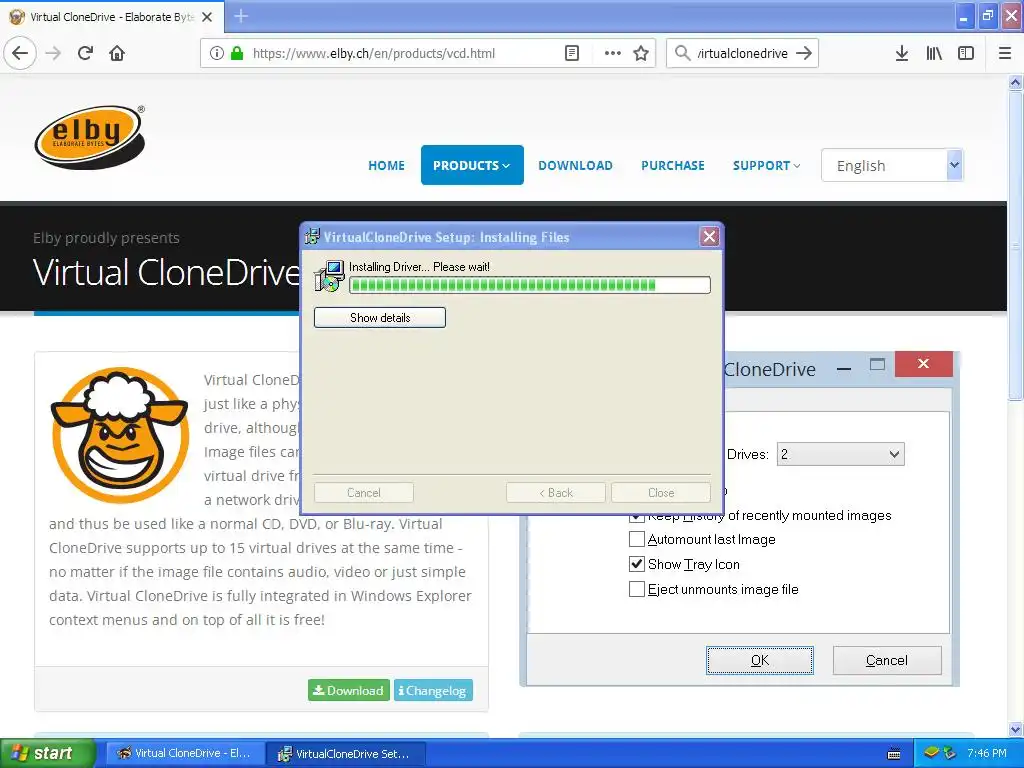The height and width of the screenshot is (768, 1024).
Task: Go back with the browser Back arrow
Action: 20,53
